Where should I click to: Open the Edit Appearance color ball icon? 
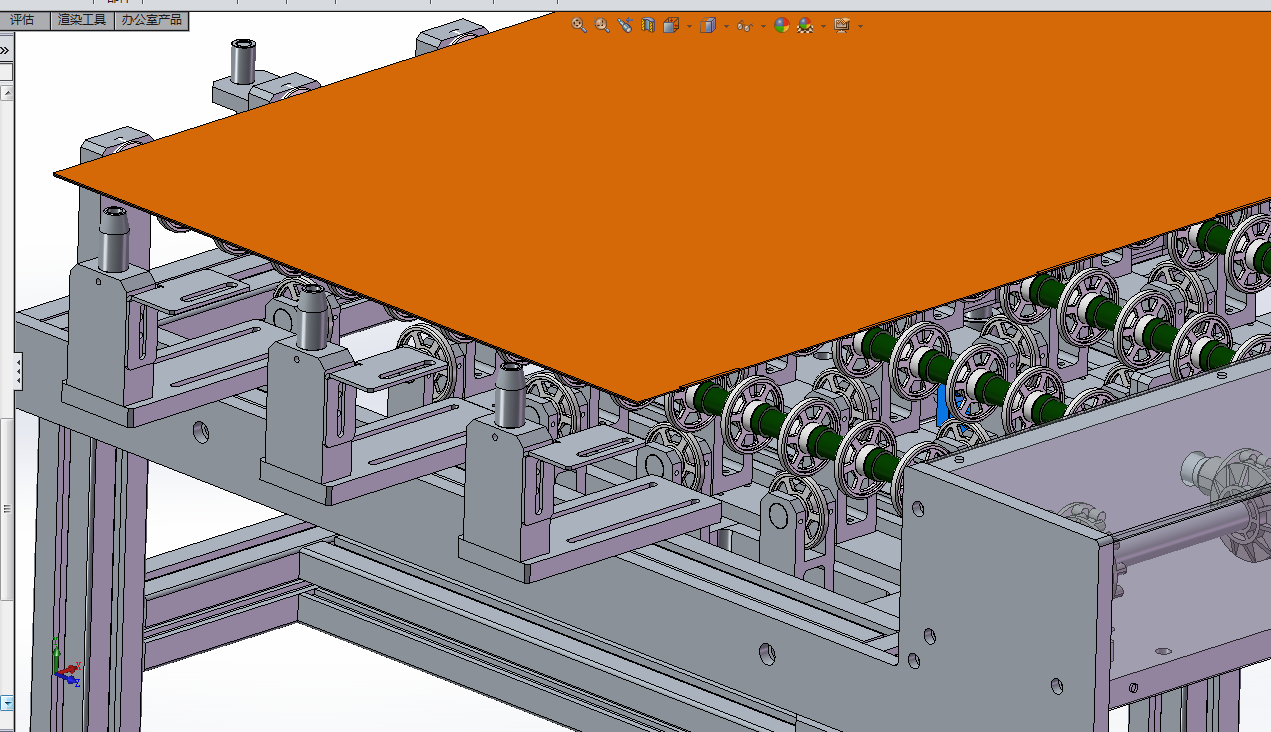click(782, 26)
